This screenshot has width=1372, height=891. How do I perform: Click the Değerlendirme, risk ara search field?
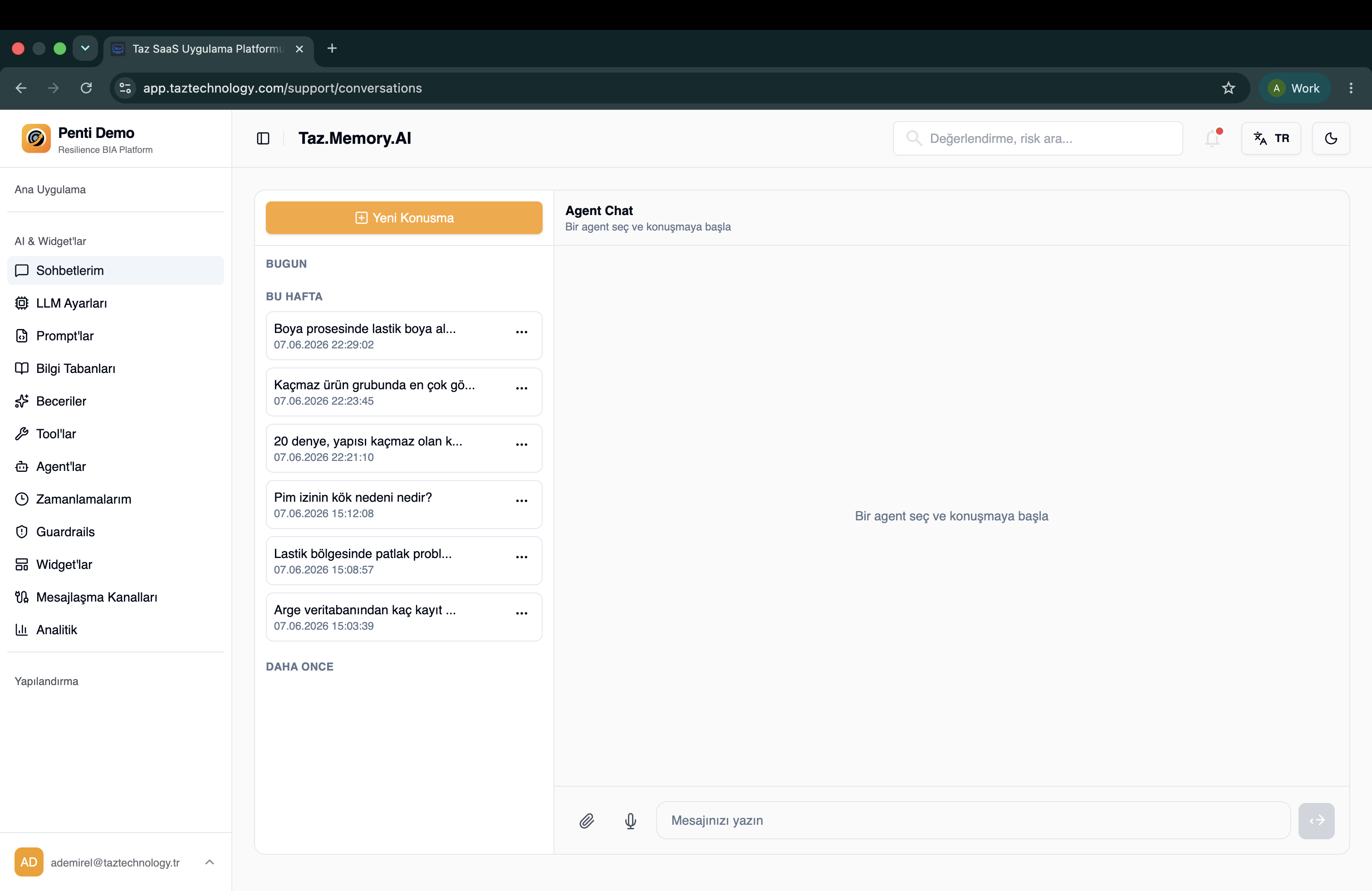[1038, 138]
